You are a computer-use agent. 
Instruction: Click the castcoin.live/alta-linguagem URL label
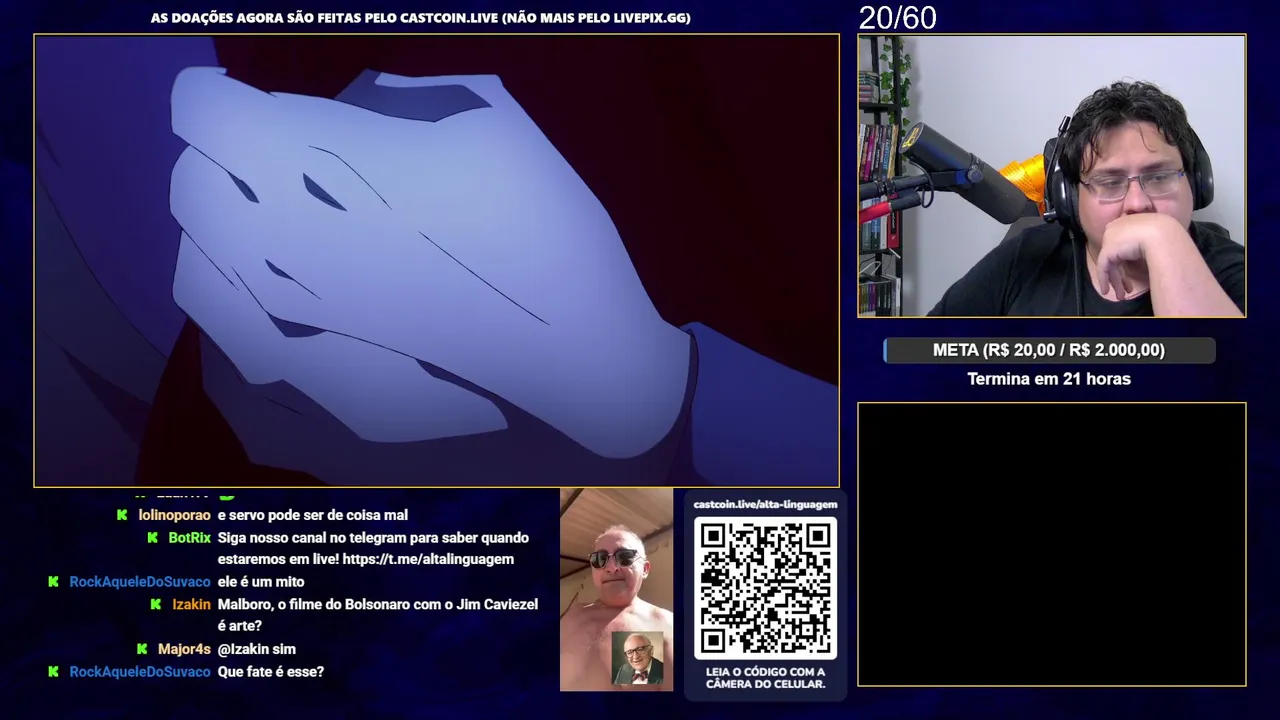coord(765,504)
